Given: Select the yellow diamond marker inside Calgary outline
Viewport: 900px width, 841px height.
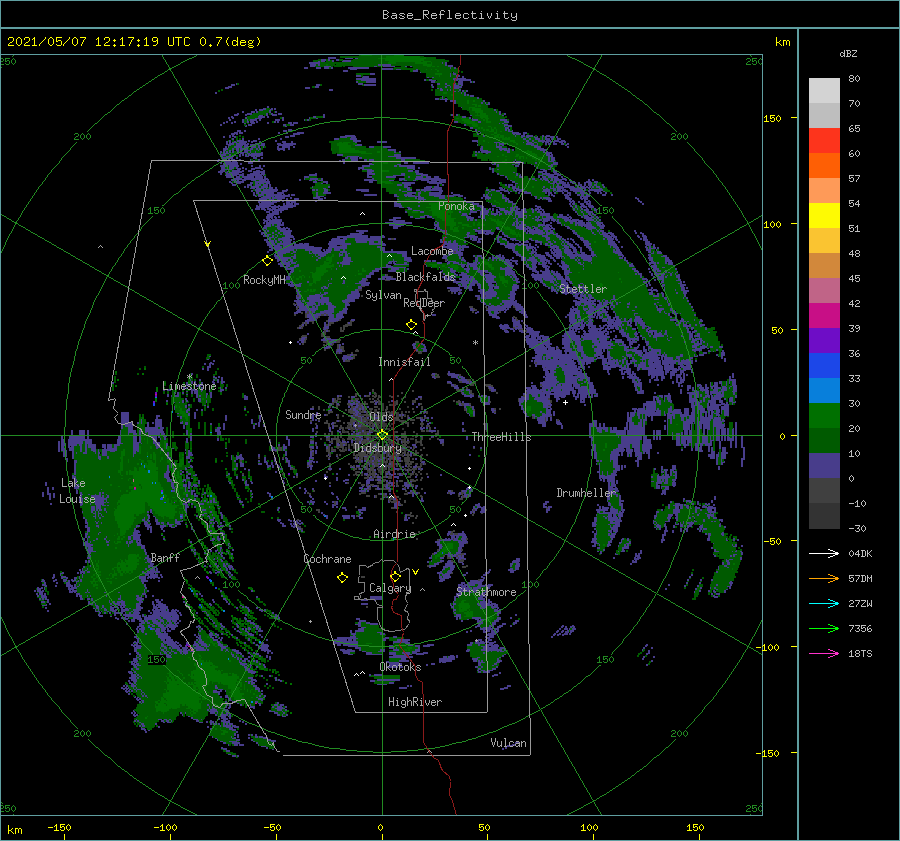Looking at the screenshot, I should click(395, 576).
